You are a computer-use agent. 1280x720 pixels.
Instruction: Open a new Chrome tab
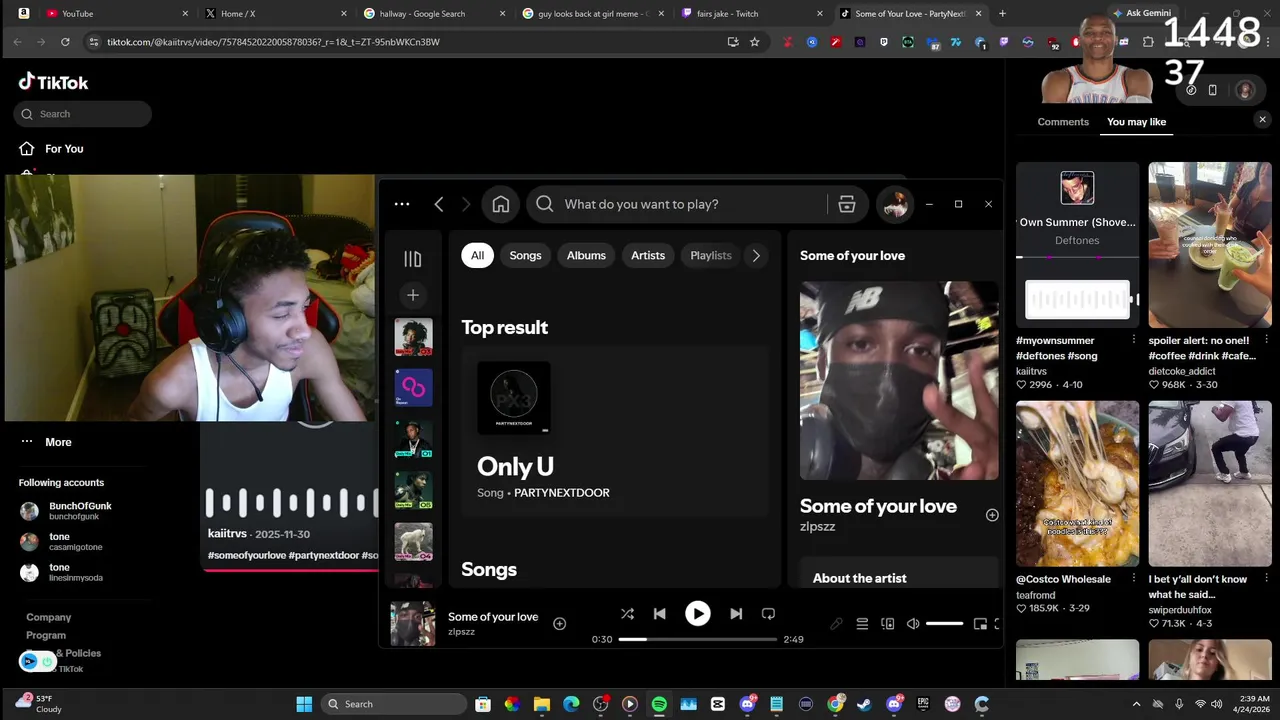click(1002, 13)
